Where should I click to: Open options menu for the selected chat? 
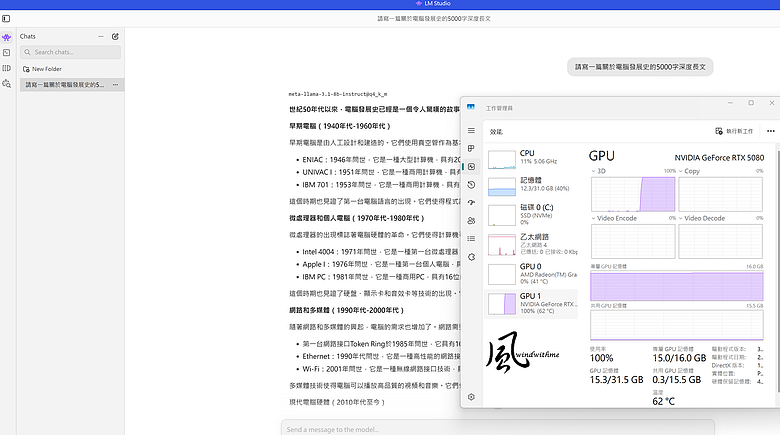(115, 85)
